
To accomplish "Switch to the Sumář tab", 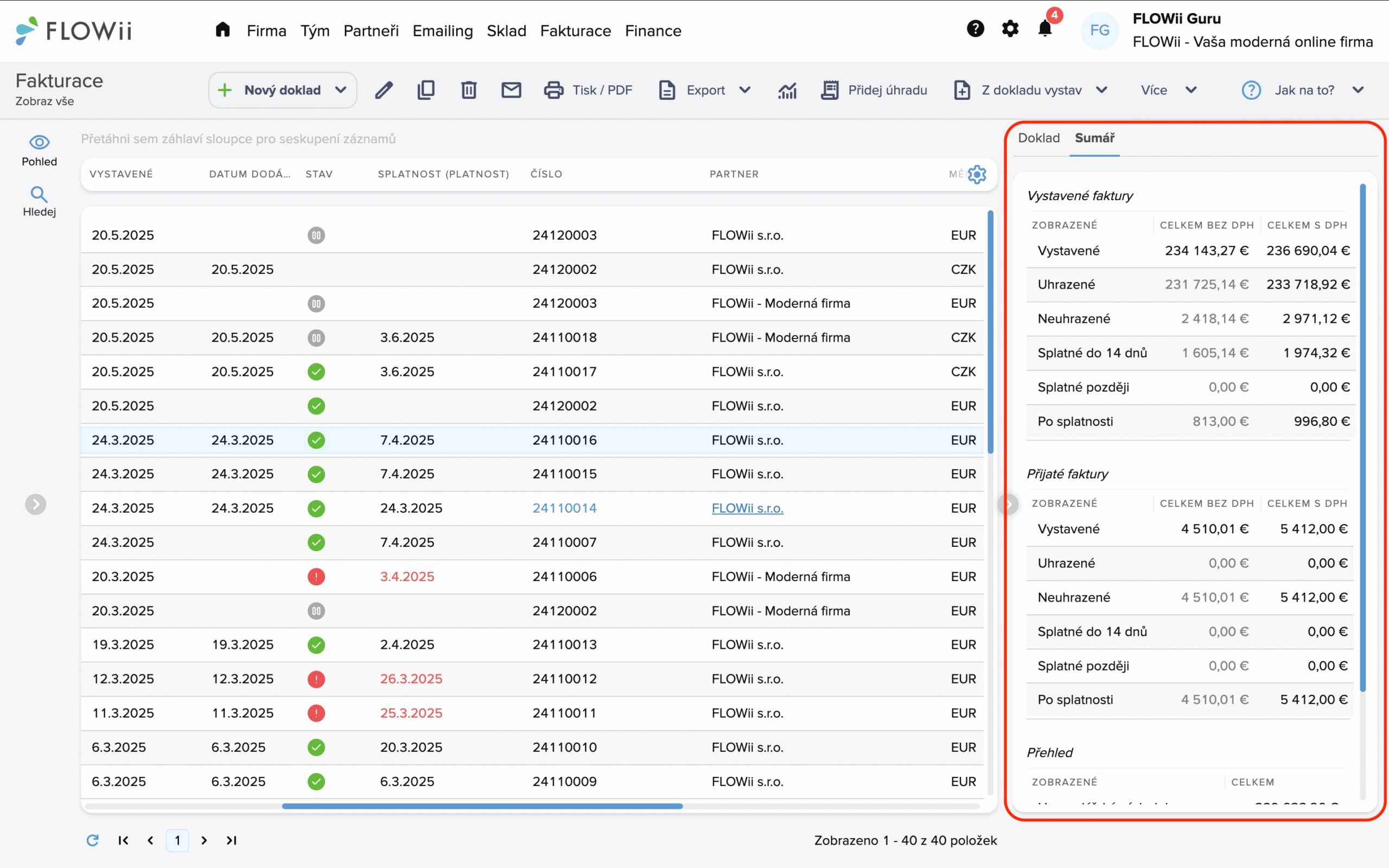I will 1094,138.
